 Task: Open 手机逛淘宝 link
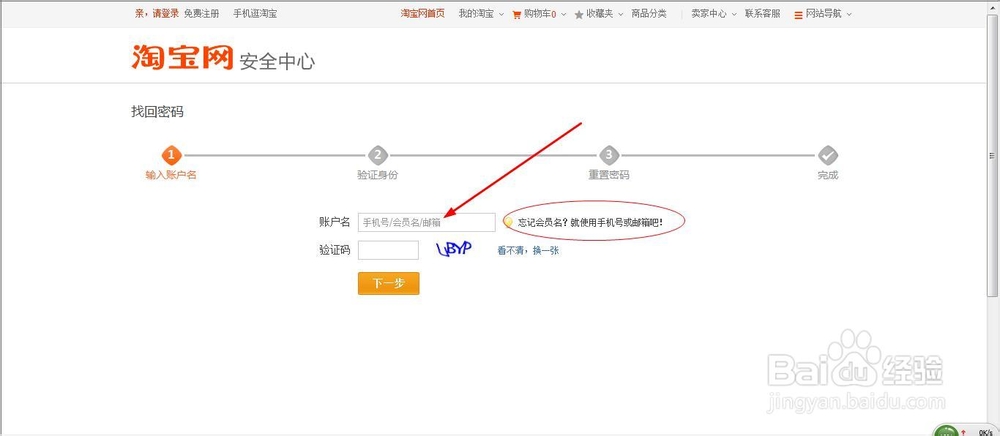click(255, 13)
